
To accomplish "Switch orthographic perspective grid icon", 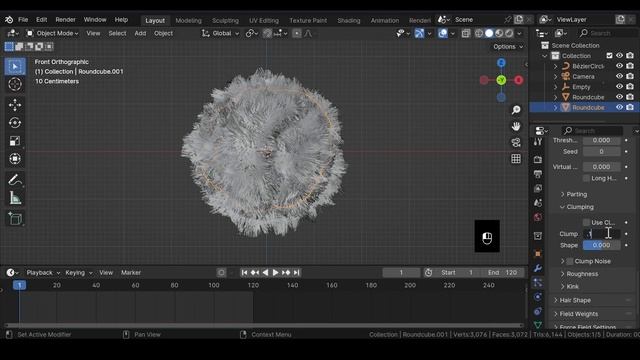I will pos(516,159).
